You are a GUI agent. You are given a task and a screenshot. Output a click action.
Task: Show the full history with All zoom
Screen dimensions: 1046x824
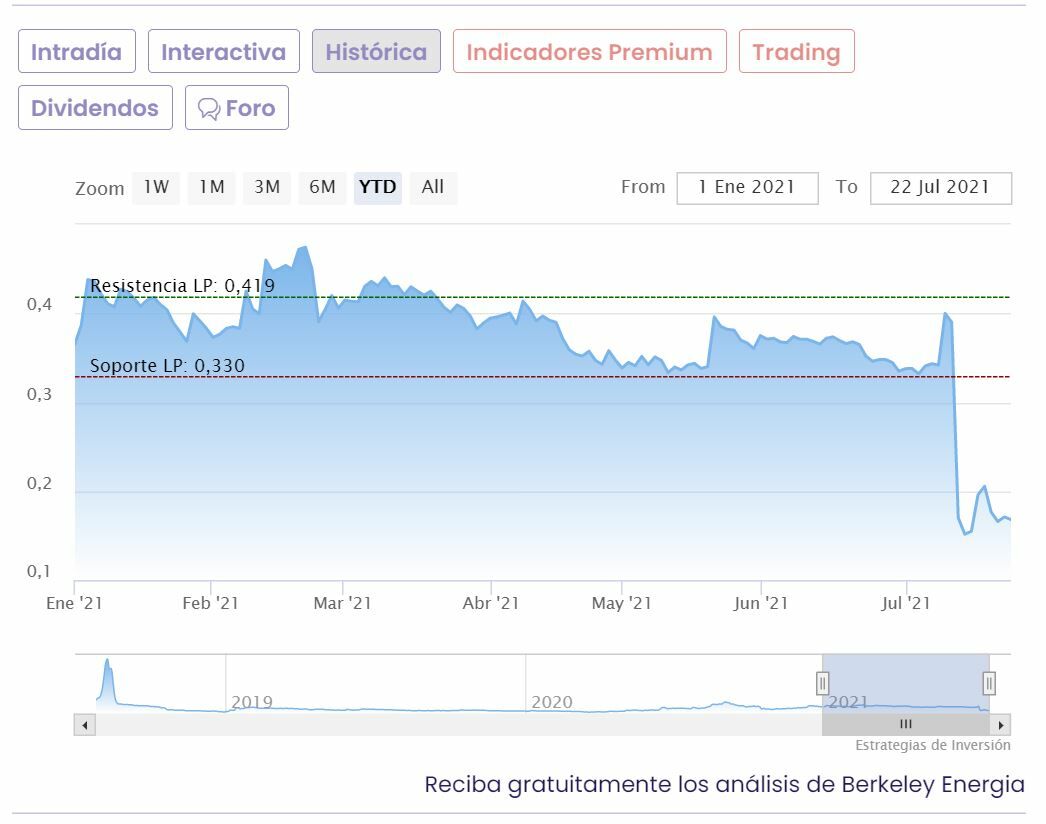click(x=433, y=187)
